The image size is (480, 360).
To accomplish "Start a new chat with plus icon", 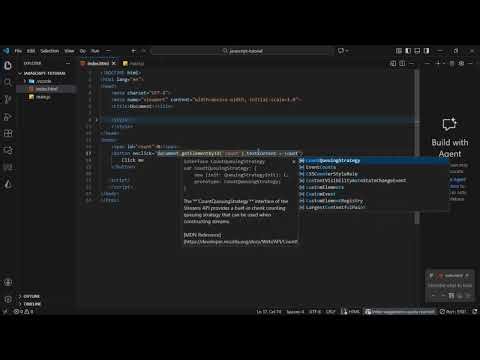I will 438,63.
